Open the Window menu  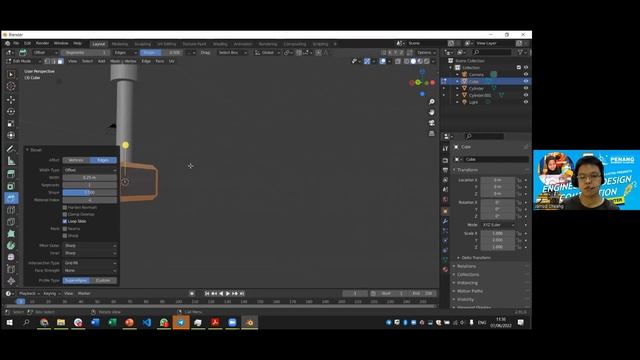(x=61, y=43)
